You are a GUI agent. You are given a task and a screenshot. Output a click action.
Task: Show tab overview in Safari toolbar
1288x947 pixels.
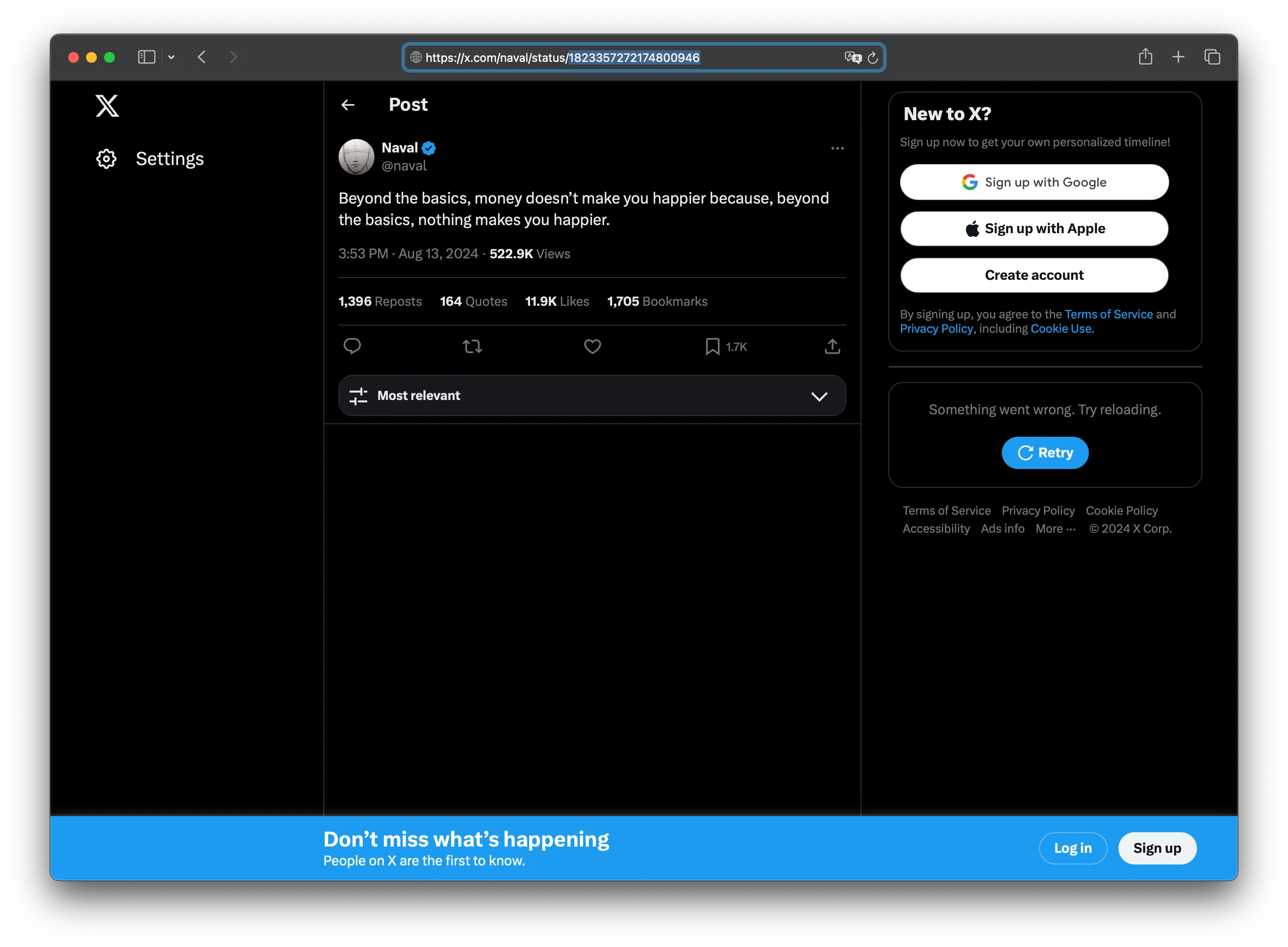click(1212, 57)
